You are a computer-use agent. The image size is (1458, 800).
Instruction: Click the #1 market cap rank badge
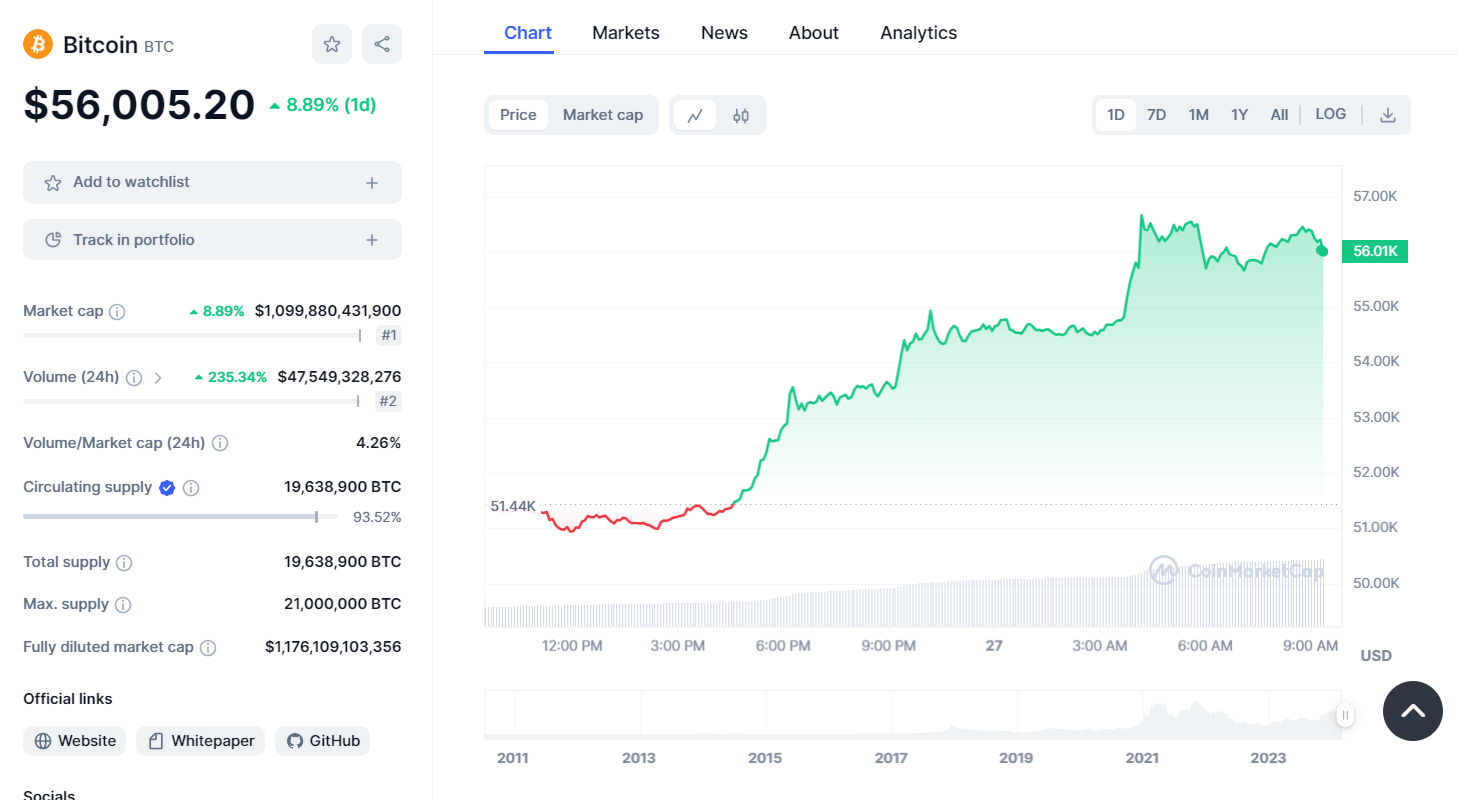click(x=389, y=336)
